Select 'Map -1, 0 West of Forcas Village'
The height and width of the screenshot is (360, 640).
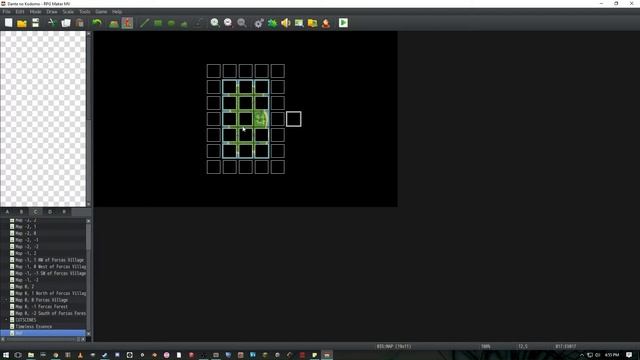51,267
